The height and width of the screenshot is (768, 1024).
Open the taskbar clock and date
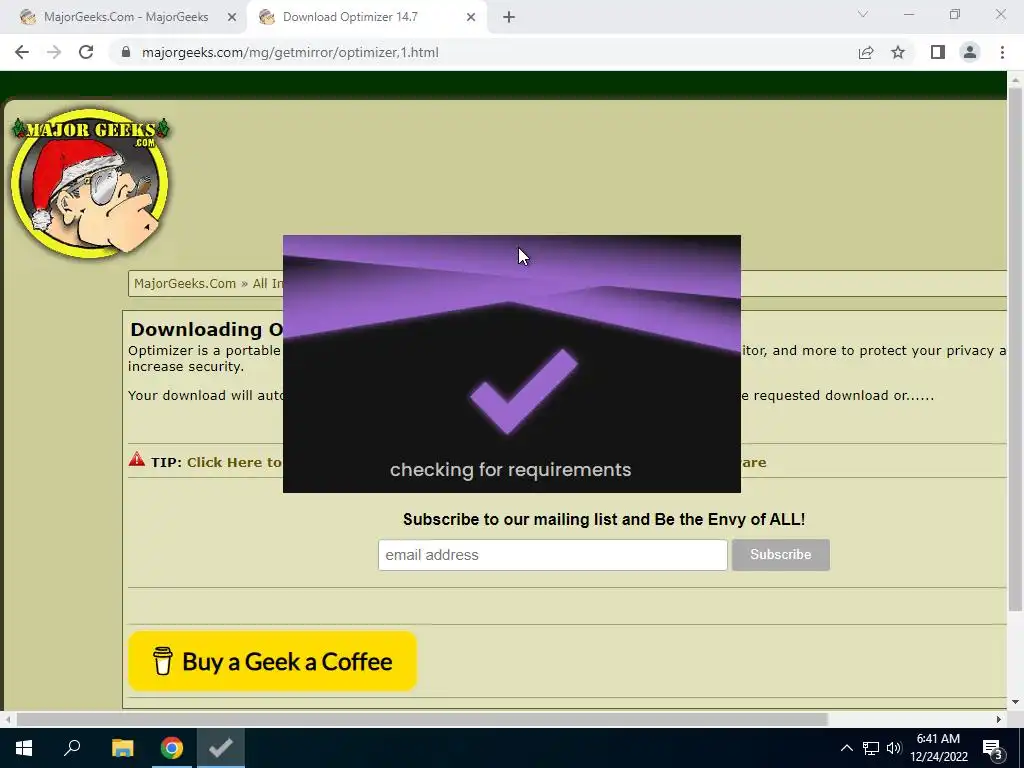(x=938, y=748)
